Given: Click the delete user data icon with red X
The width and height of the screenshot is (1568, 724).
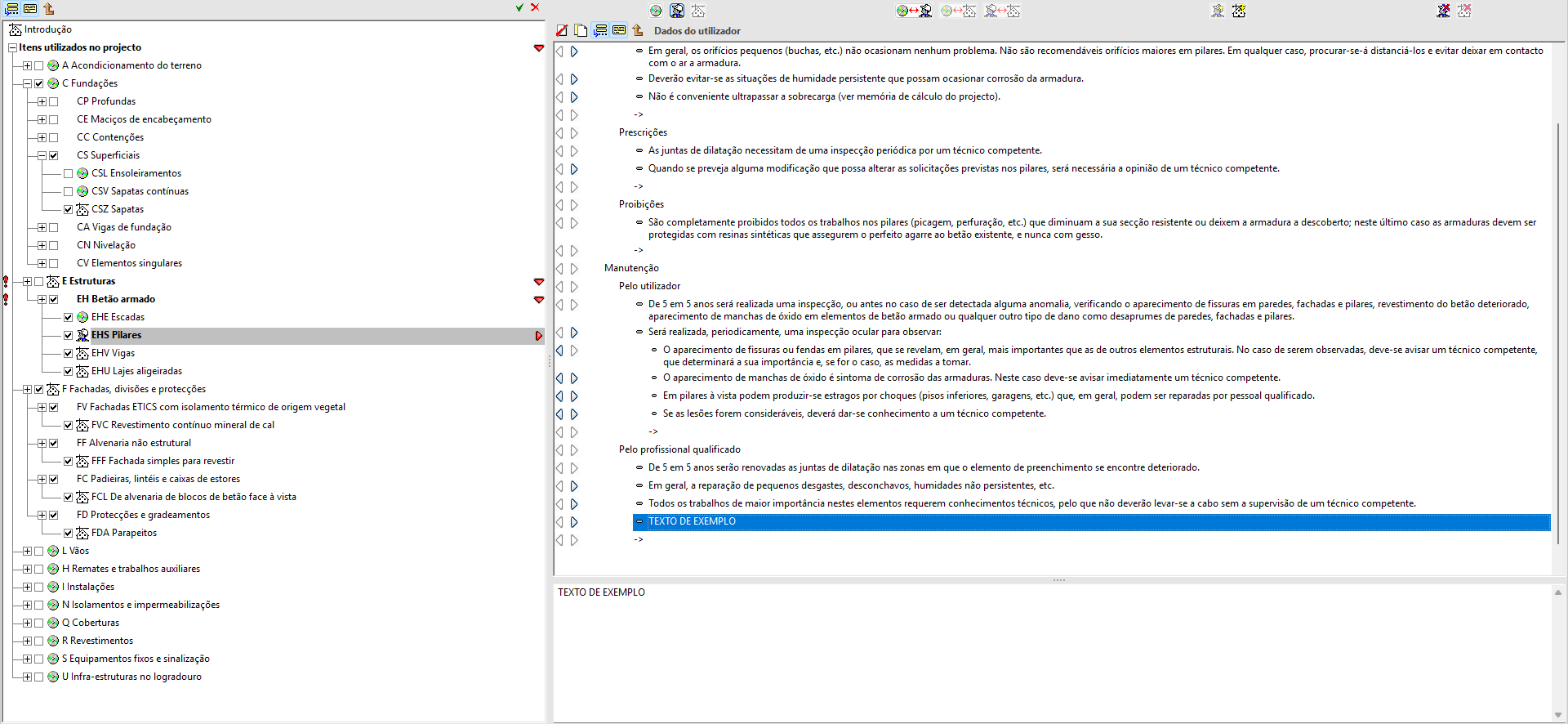Looking at the screenshot, I should pos(1444,11).
